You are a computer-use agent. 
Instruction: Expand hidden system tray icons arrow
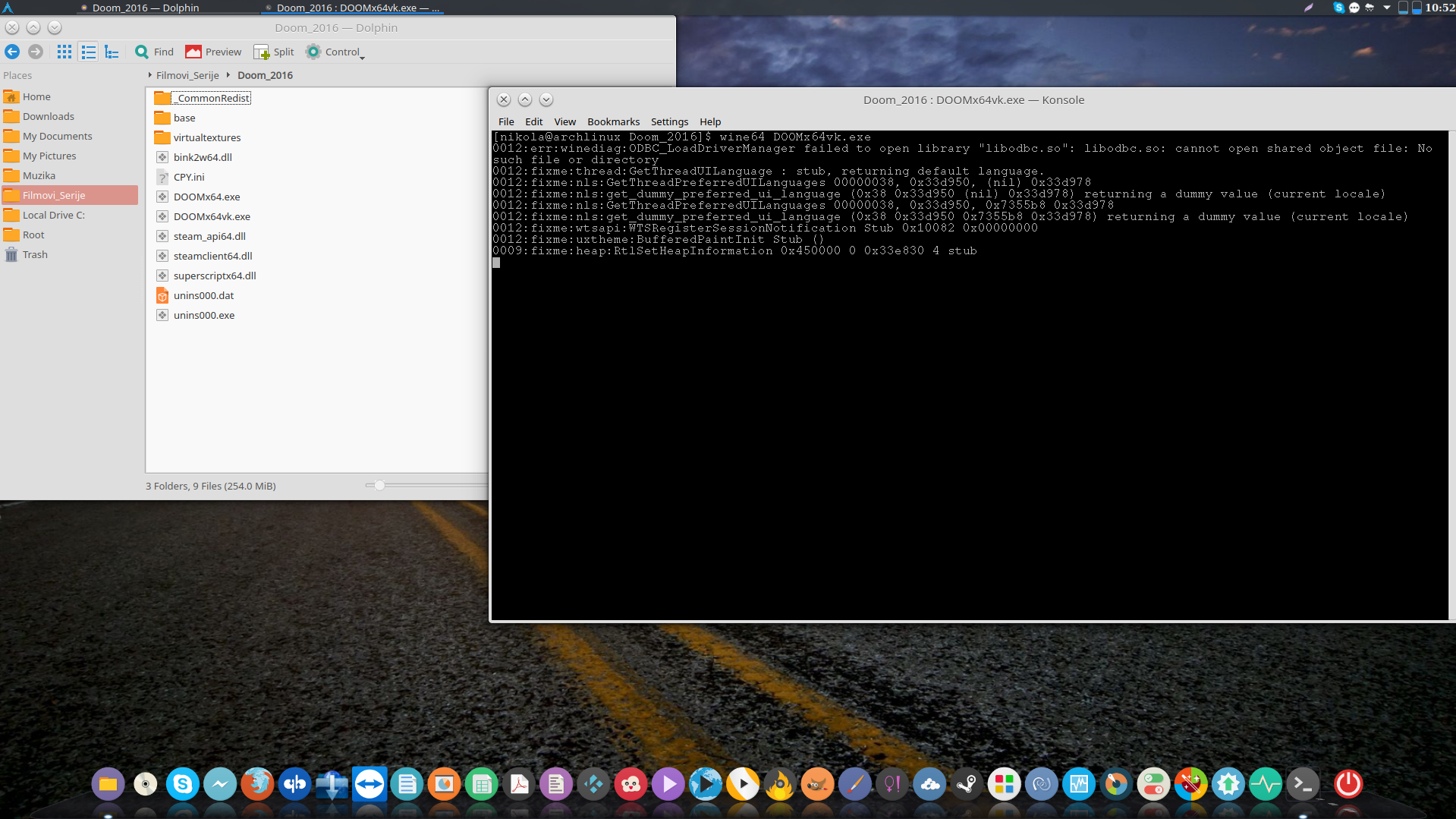click(1387, 8)
